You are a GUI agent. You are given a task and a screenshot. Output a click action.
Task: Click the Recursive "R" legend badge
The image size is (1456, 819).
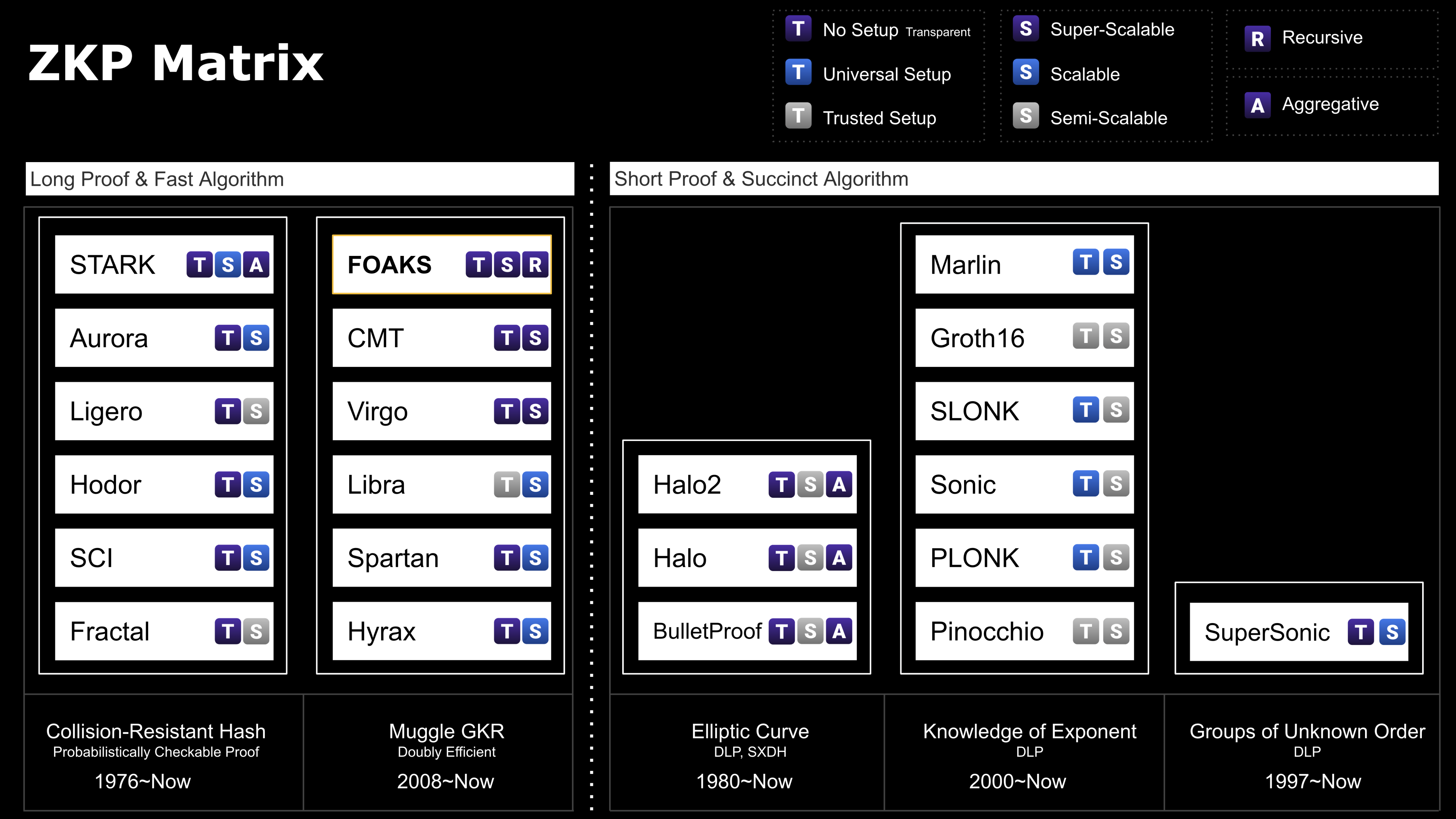tap(1257, 39)
